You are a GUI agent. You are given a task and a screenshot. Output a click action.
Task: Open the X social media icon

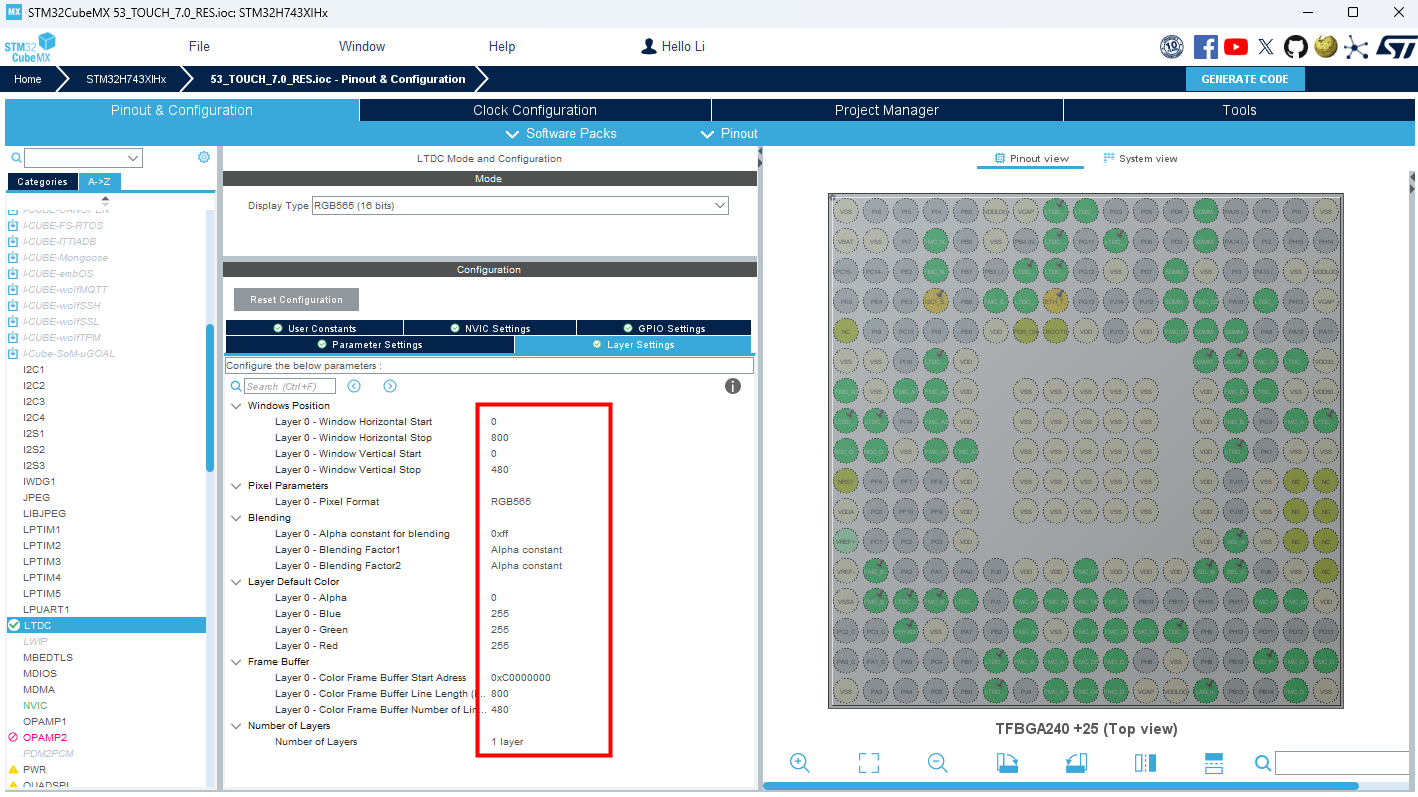[1266, 46]
